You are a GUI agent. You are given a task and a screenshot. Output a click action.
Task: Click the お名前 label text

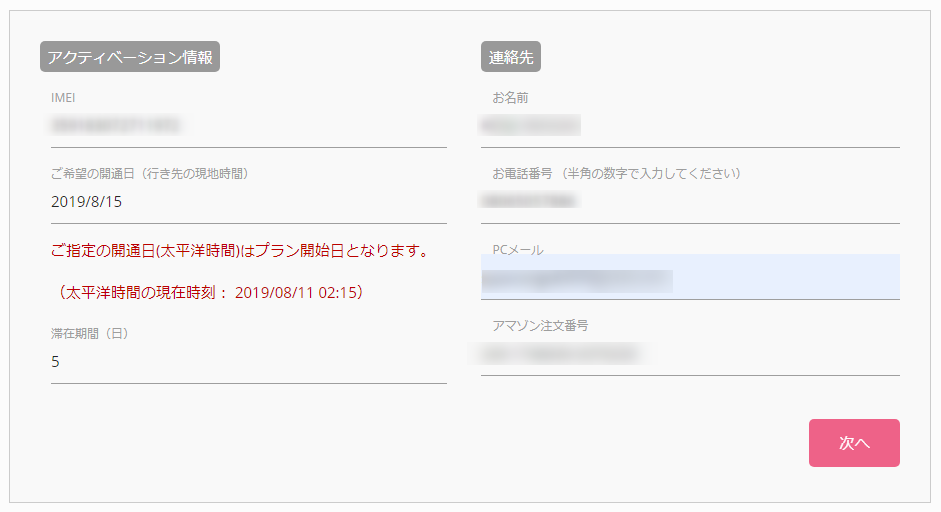point(510,98)
